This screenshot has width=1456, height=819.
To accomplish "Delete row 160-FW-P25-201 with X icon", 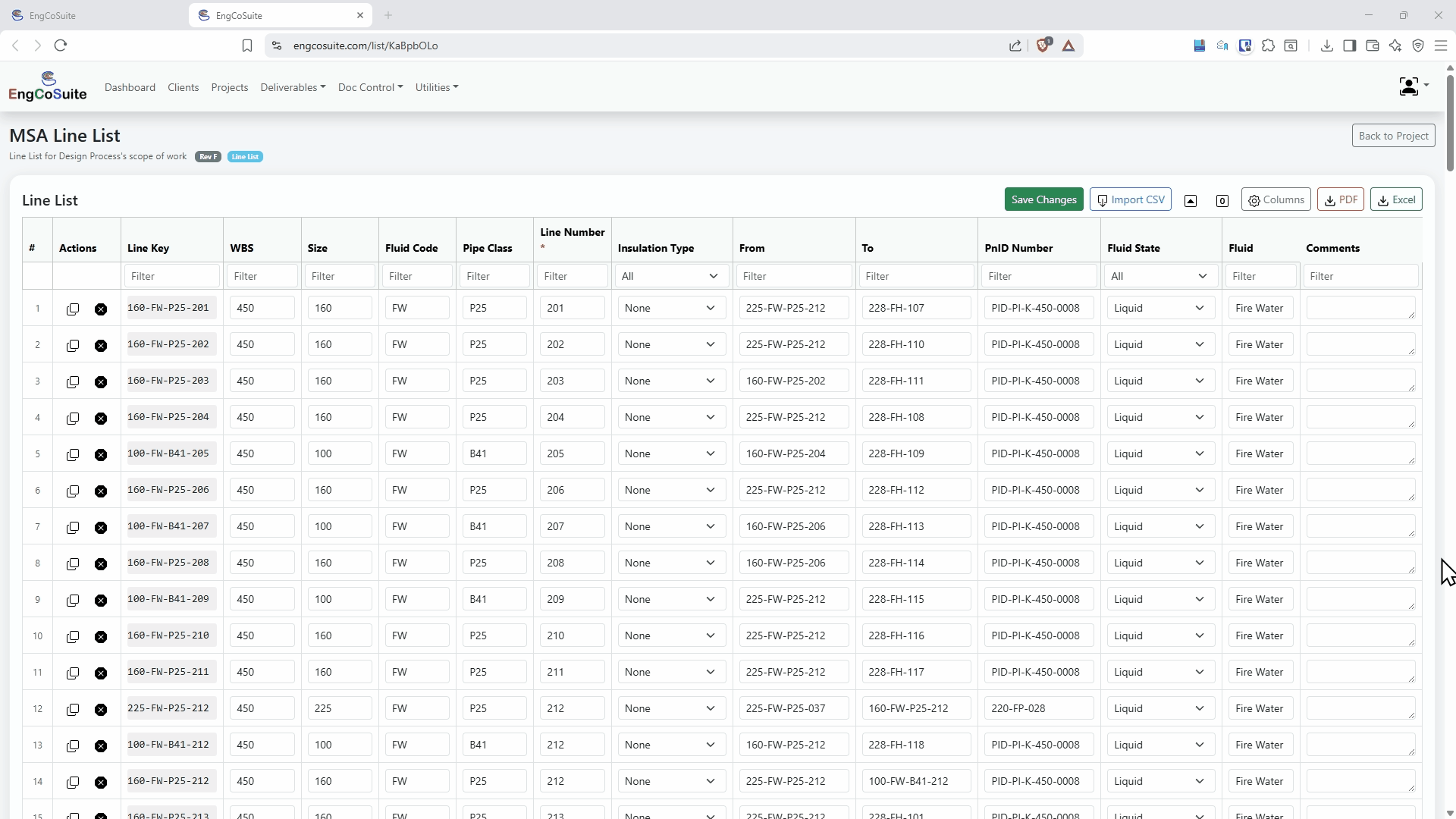I will pos(101,309).
